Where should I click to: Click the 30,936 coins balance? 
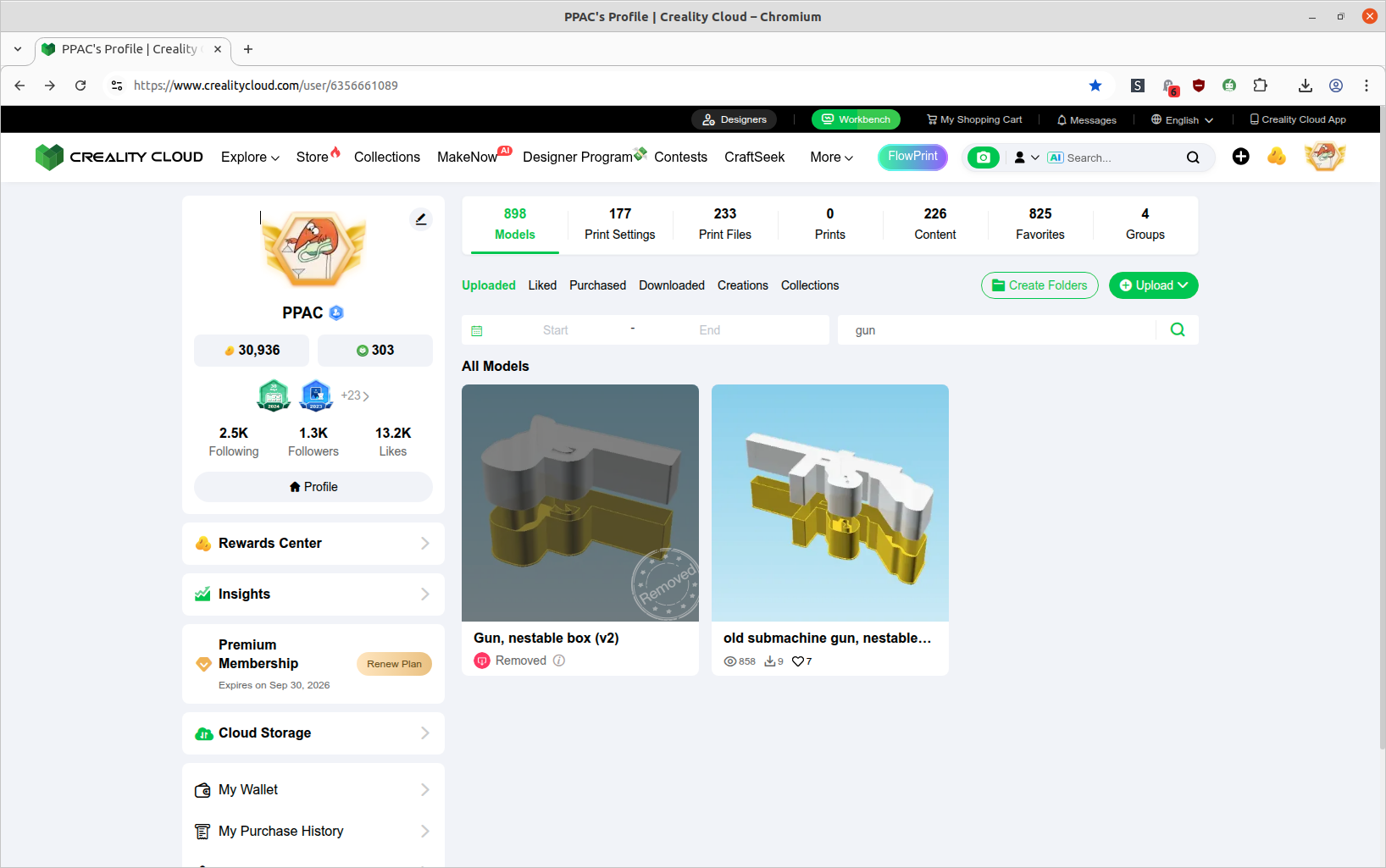click(x=252, y=351)
